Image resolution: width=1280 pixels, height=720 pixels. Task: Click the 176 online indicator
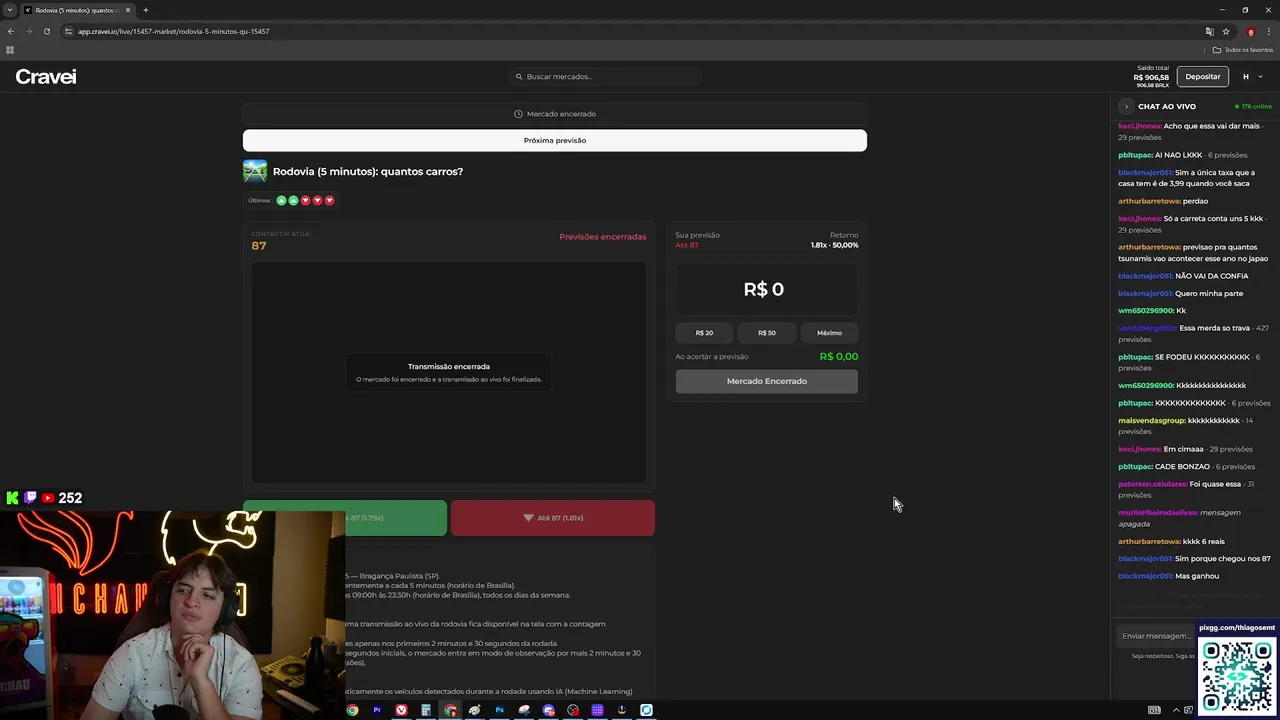(1254, 106)
